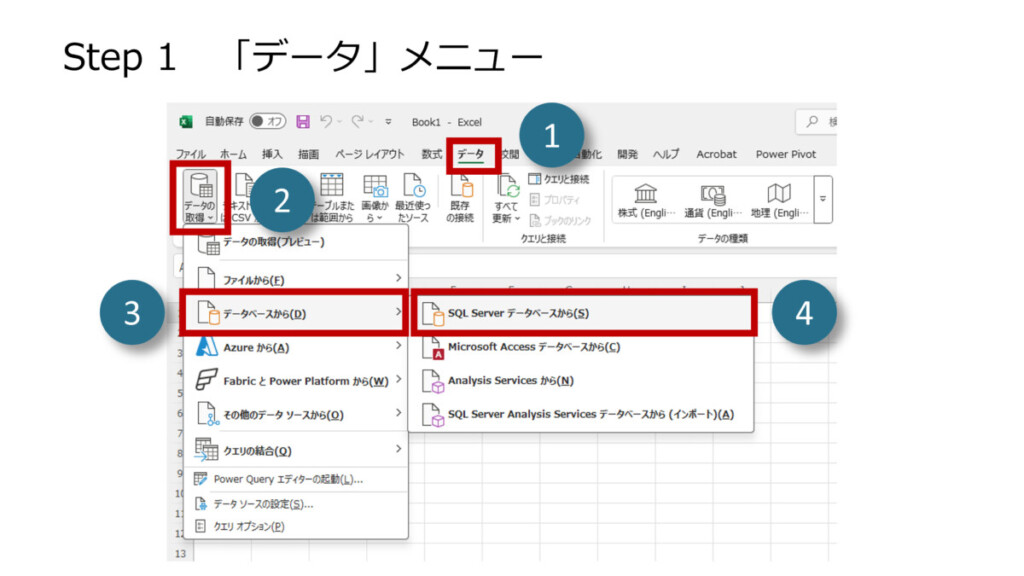The image size is (1024, 576).
Task: Choose the 地理 (English) data type
Action: pyautogui.click(x=779, y=200)
